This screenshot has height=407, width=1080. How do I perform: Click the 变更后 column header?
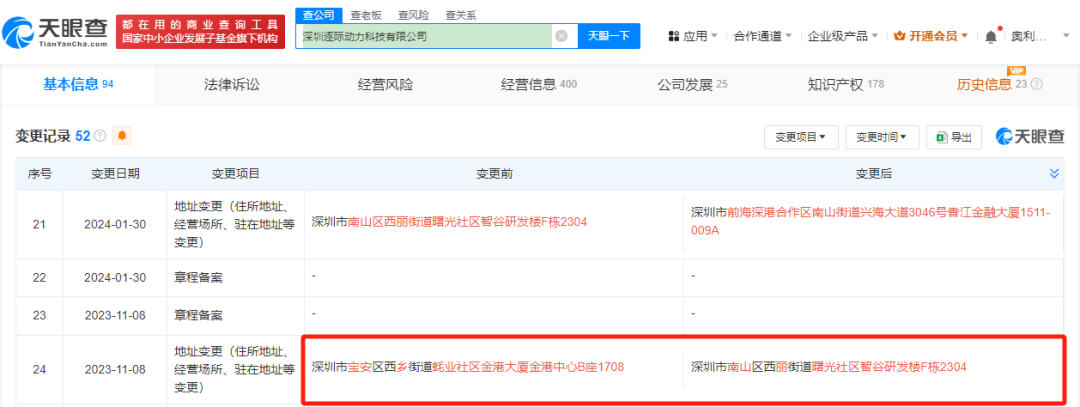(873, 174)
